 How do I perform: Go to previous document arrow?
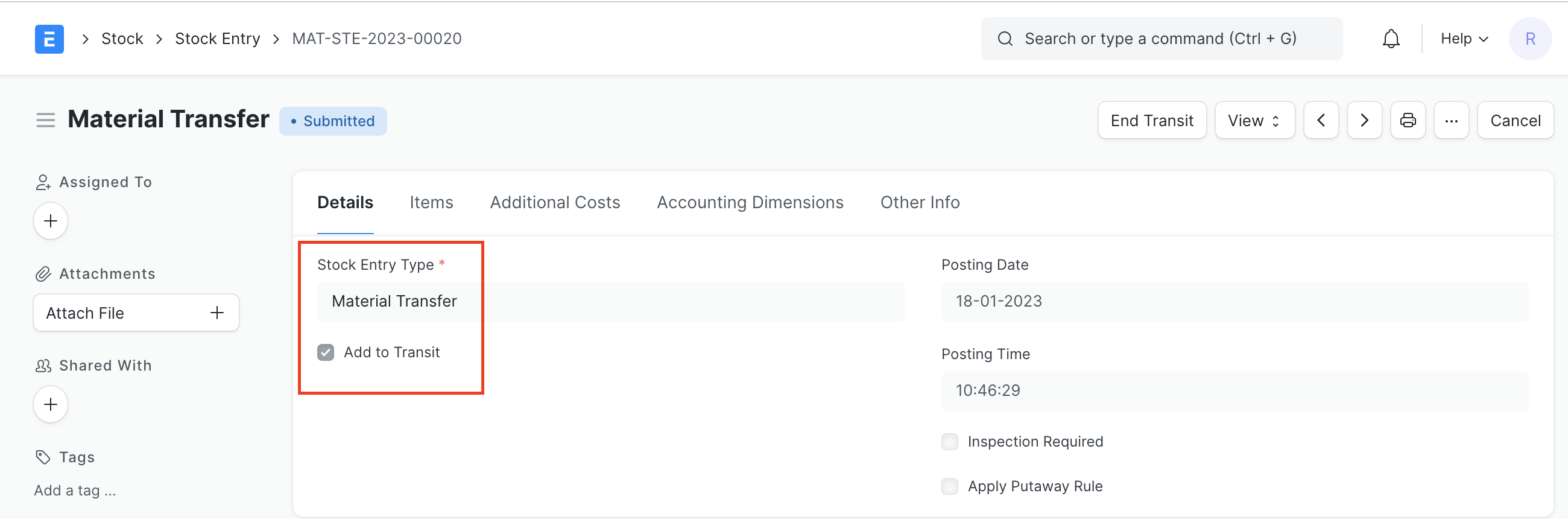1320,121
